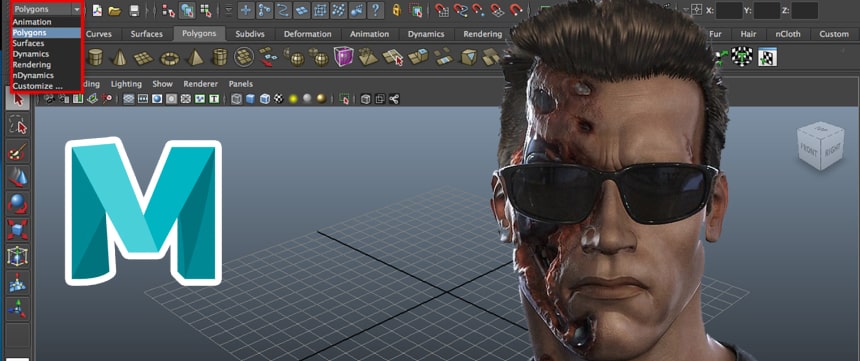Open a scene with the folder icon
This screenshot has width=860, height=361.
pos(115,10)
